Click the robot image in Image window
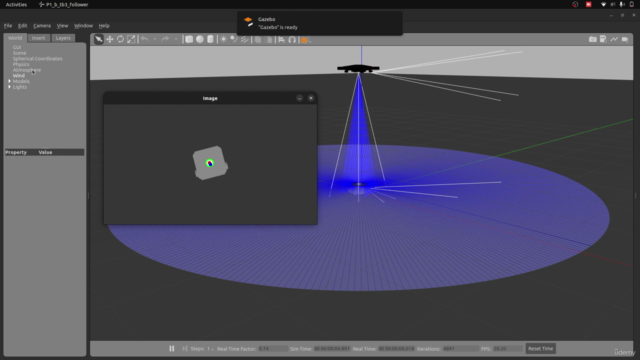The height and width of the screenshot is (360, 640). [x=210, y=163]
